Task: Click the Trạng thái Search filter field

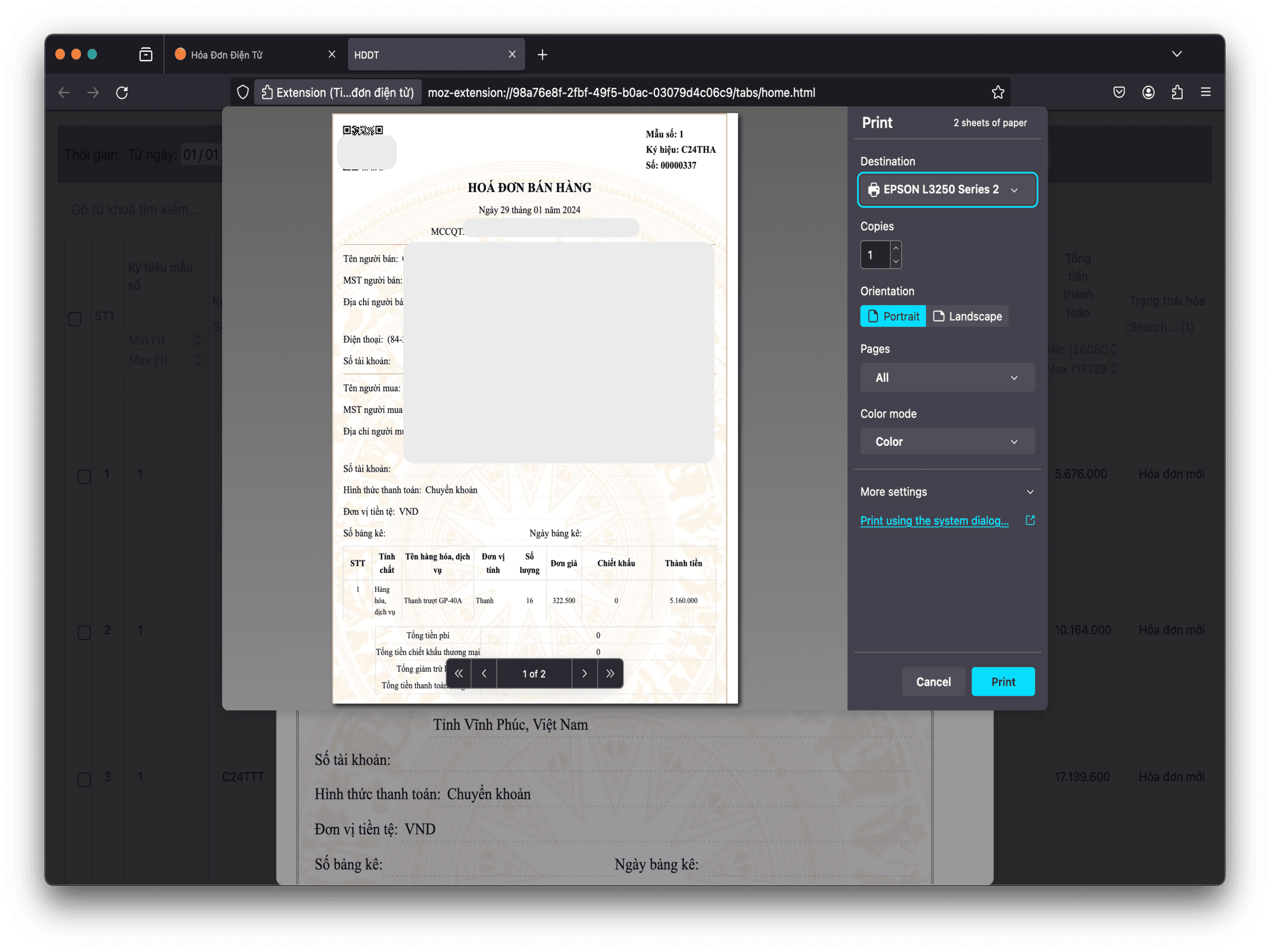Action: 1167,327
